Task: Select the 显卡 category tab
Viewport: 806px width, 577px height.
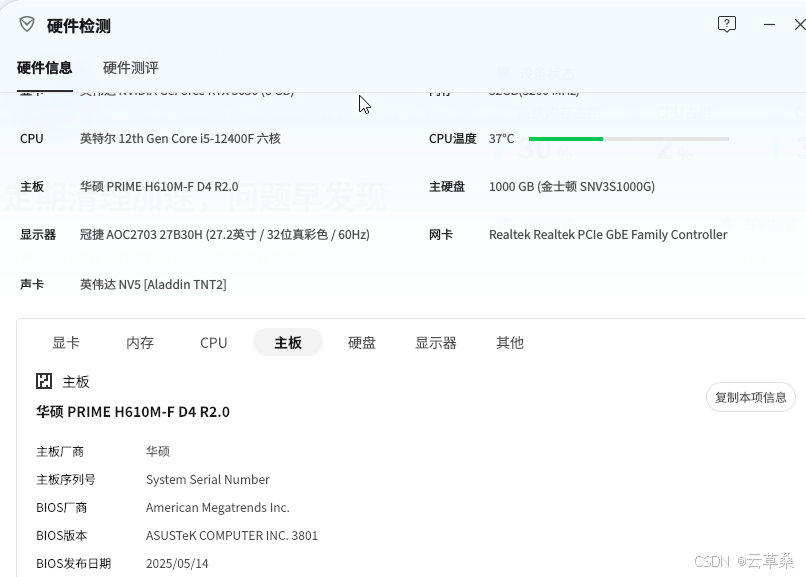Action: pyautogui.click(x=66, y=343)
